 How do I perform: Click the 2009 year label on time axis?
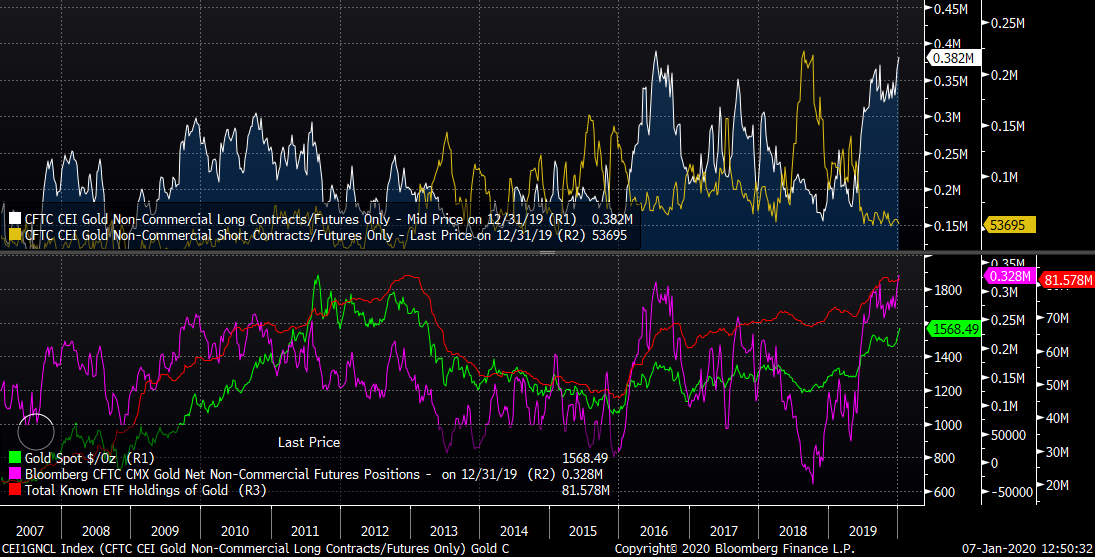coord(165,531)
